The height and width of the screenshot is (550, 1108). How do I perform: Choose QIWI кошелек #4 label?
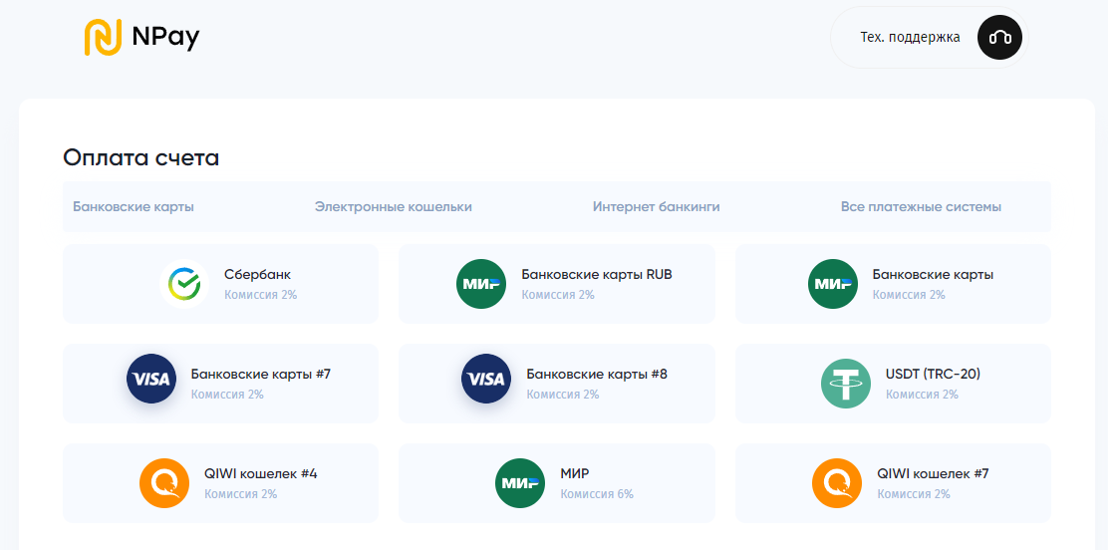click(x=261, y=474)
